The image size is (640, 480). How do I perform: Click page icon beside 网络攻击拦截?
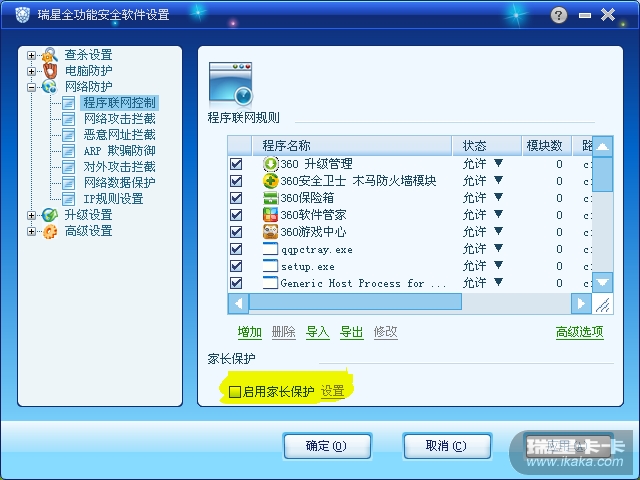pos(68,119)
